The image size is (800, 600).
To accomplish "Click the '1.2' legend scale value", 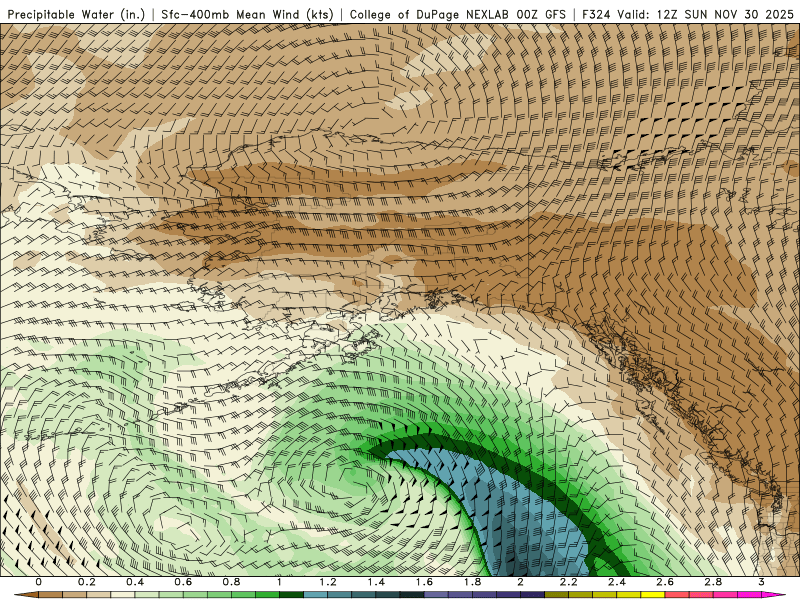I will coord(328,582).
